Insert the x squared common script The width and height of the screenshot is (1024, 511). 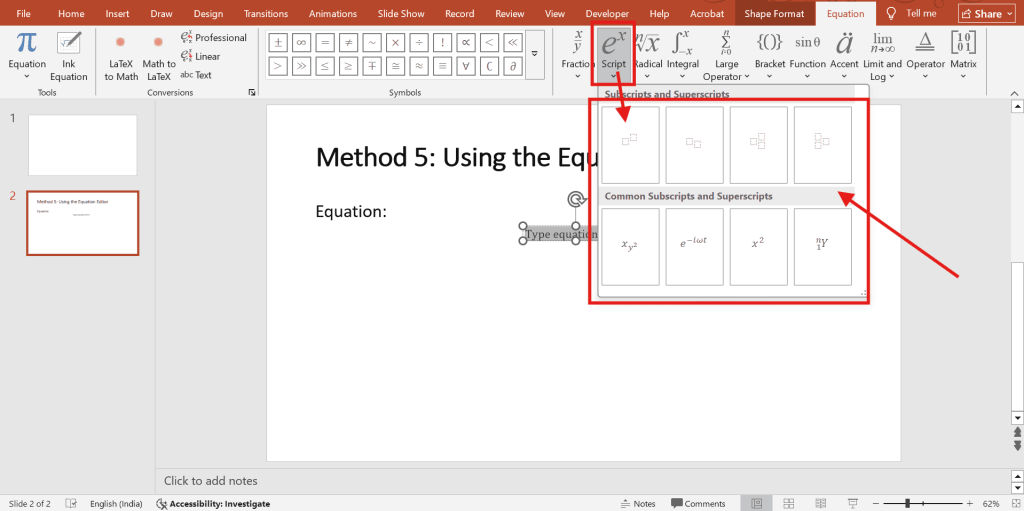[758, 246]
